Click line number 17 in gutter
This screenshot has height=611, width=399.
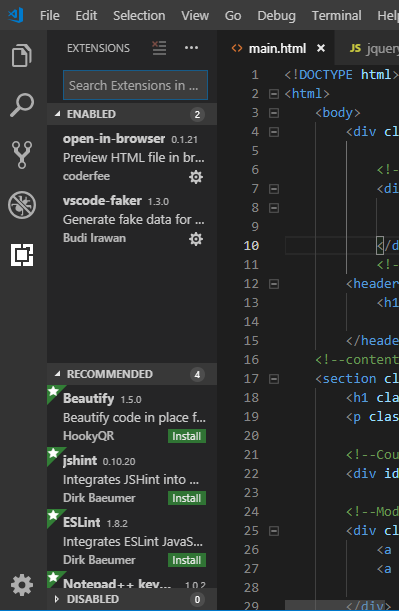(251, 379)
